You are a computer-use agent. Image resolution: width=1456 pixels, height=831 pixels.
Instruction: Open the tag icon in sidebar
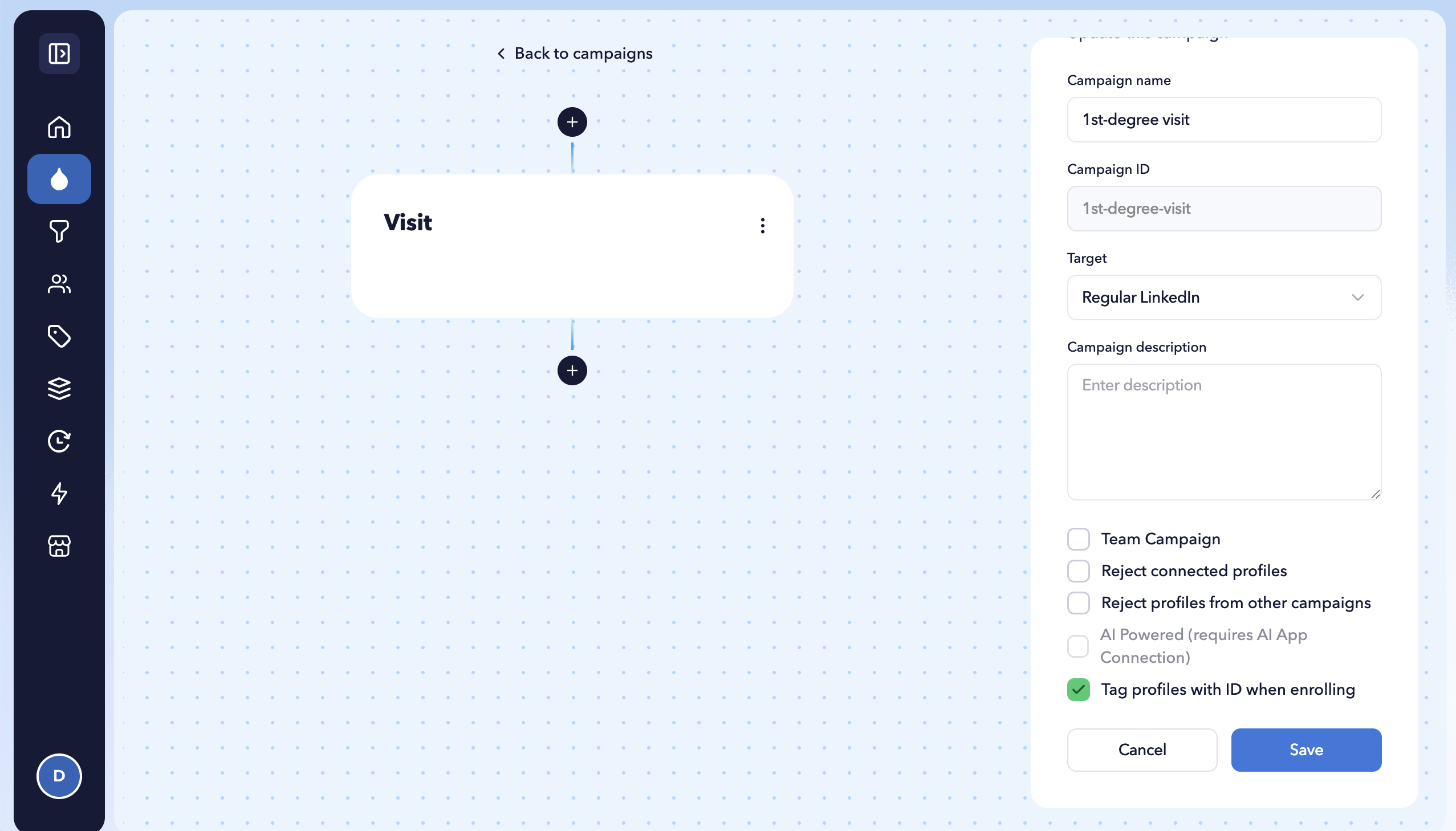59,336
